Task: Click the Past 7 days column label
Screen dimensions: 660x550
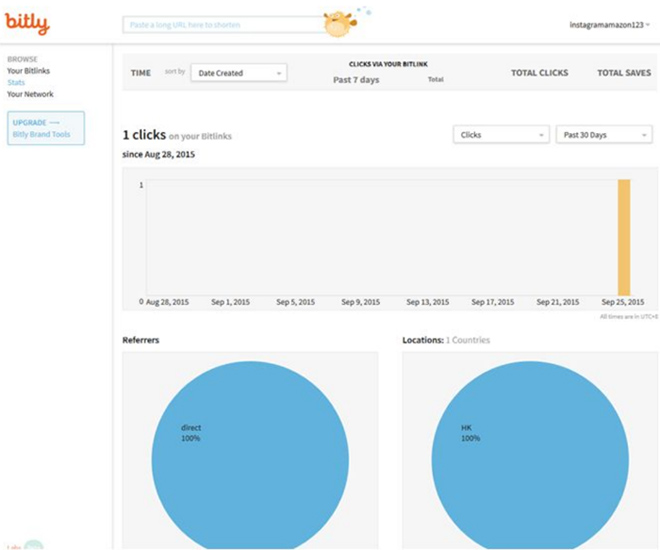Action: pyautogui.click(x=356, y=80)
